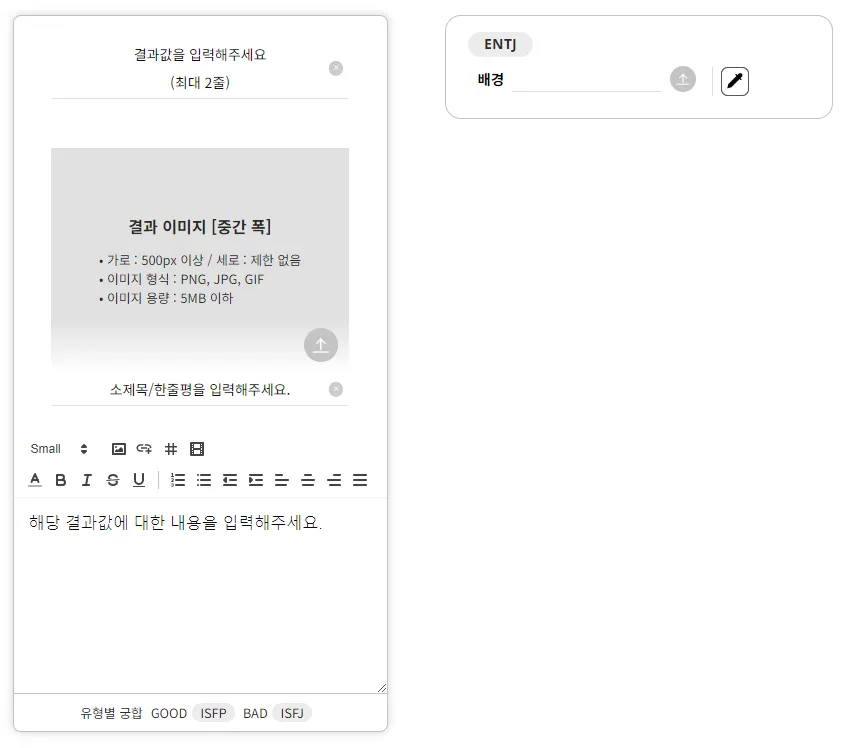Insert image using the editor toolbar icon

(118, 449)
